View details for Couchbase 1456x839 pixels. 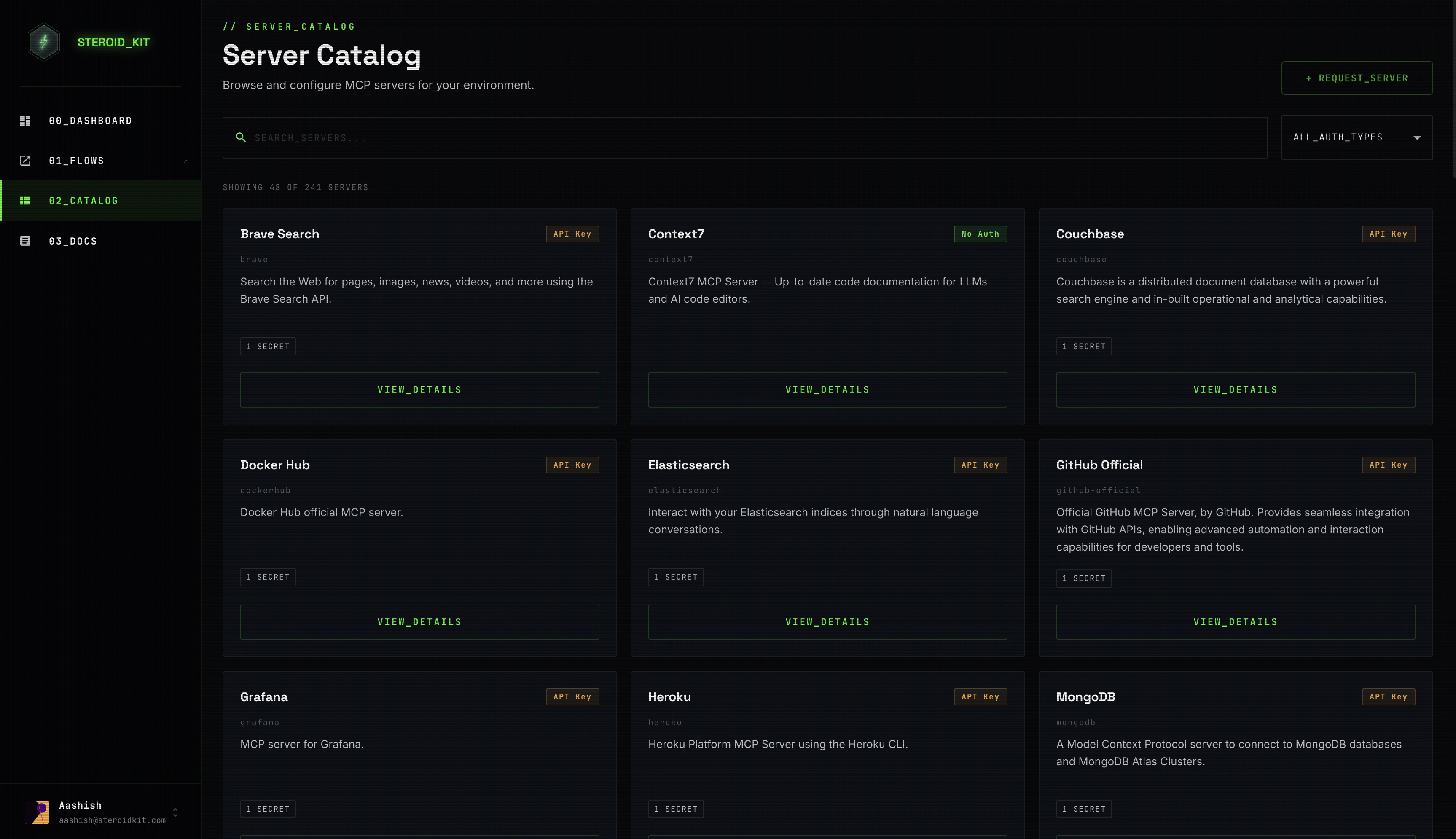(x=1236, y=390)
